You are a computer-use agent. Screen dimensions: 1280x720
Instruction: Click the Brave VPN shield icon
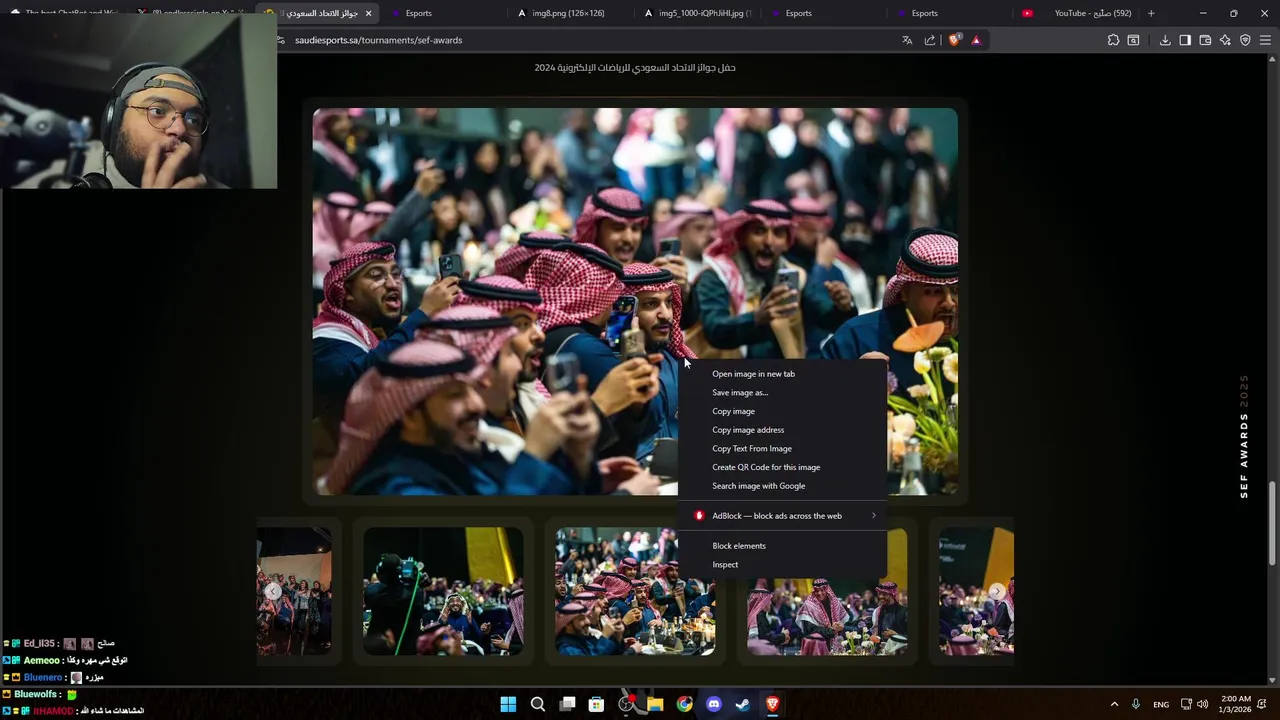pos(1245,40)
